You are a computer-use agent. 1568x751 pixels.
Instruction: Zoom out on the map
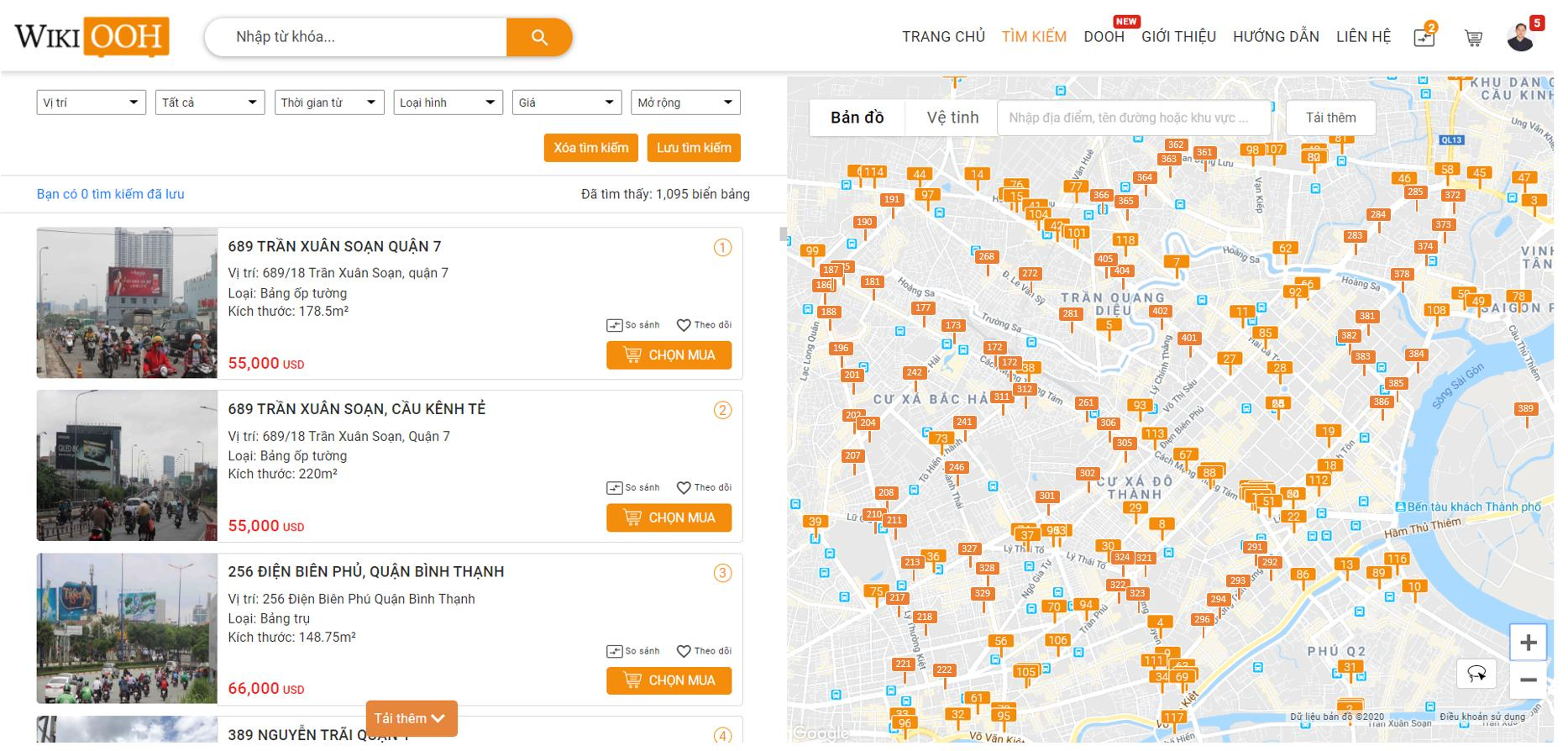tap(1528, 680)
